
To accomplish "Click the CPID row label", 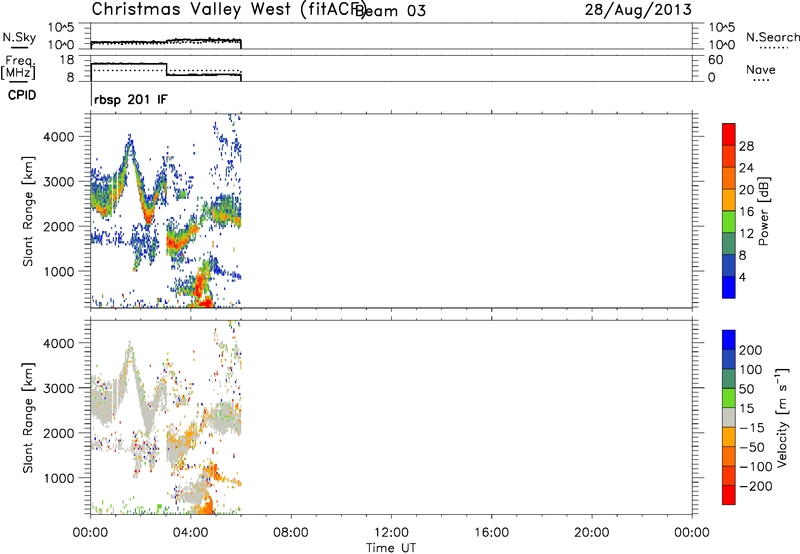I will pos(22,95).
